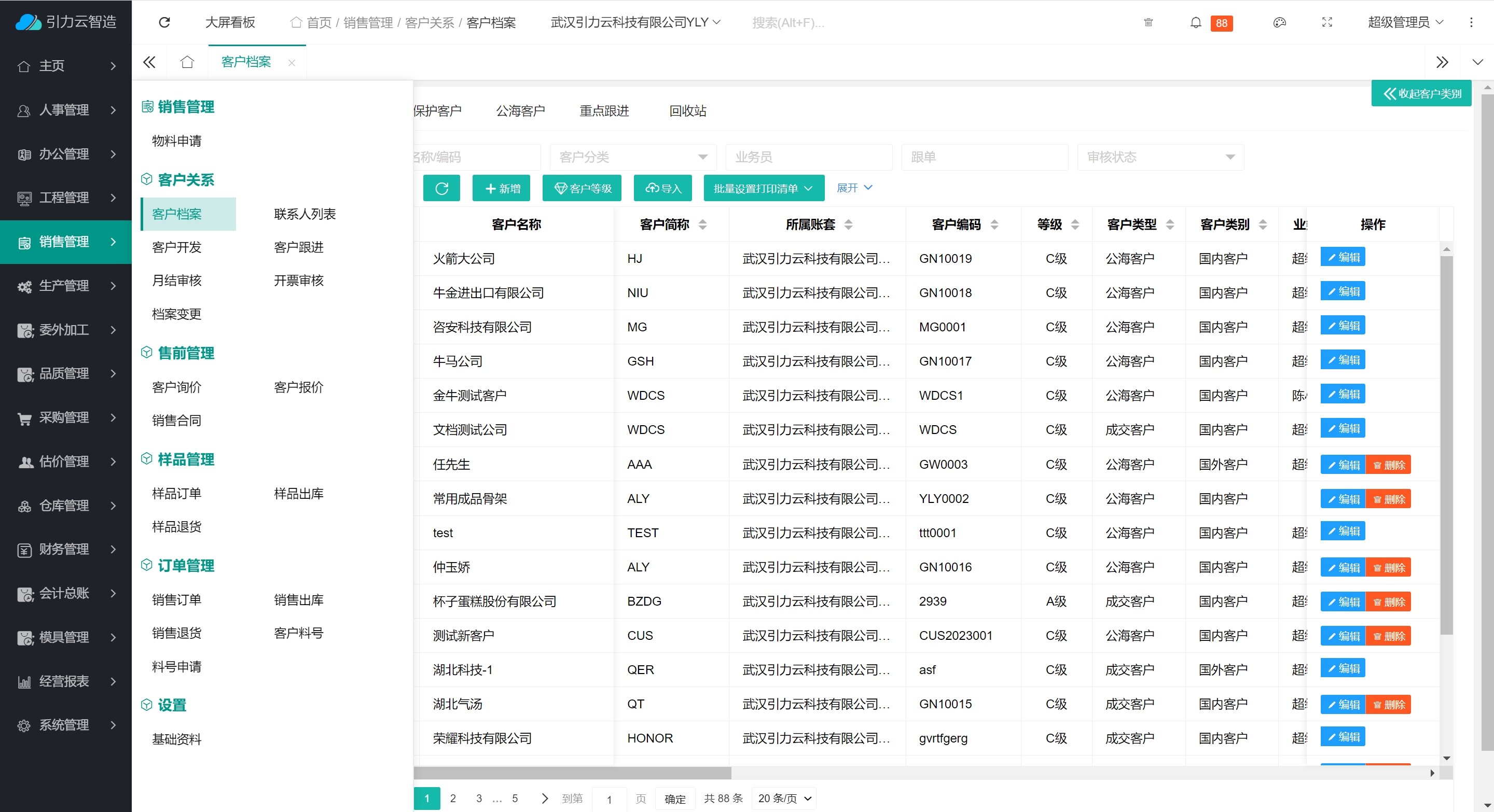Click the trash clear-cache icon in header
This screenshot has height=812, width=1494.
coord(1148,23)
